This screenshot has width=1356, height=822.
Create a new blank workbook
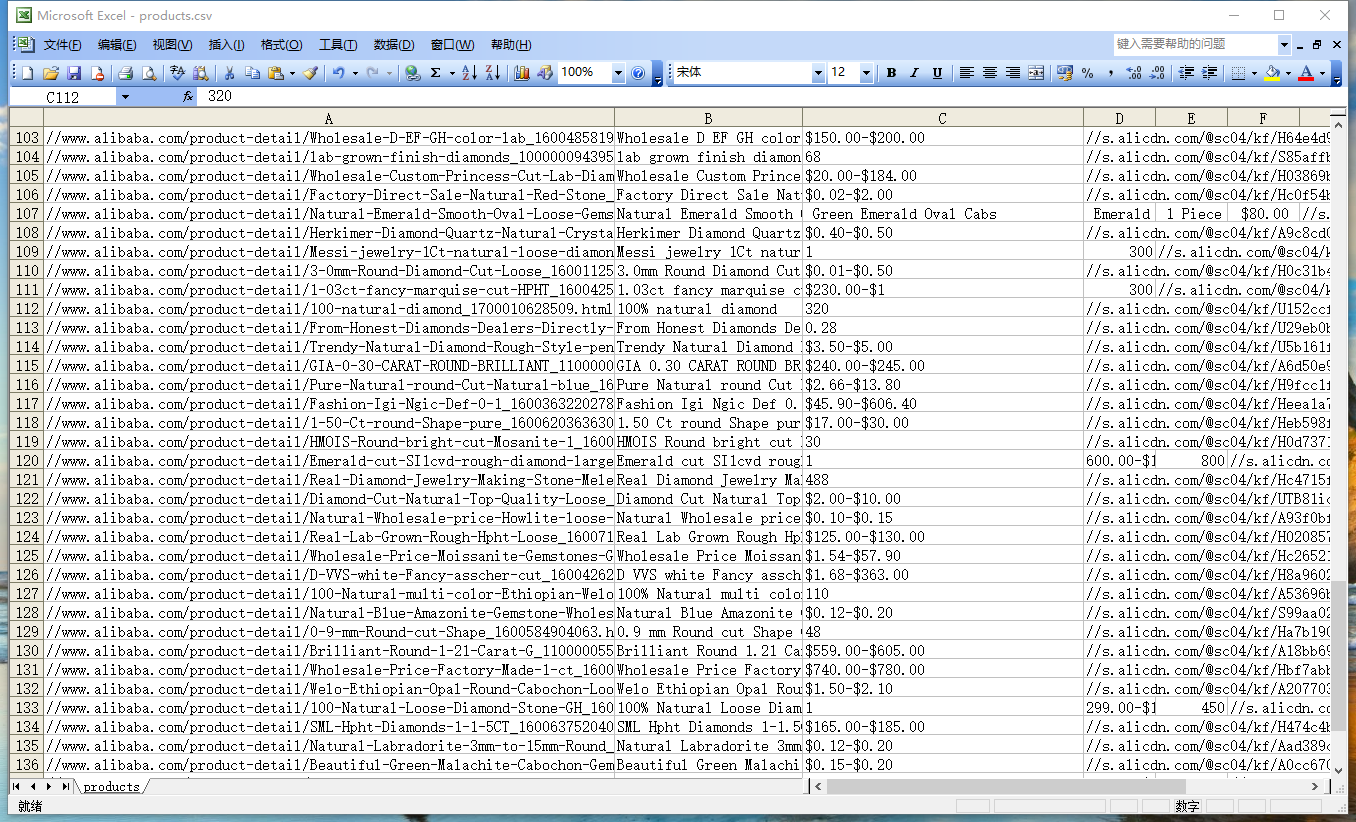point(27,73)
